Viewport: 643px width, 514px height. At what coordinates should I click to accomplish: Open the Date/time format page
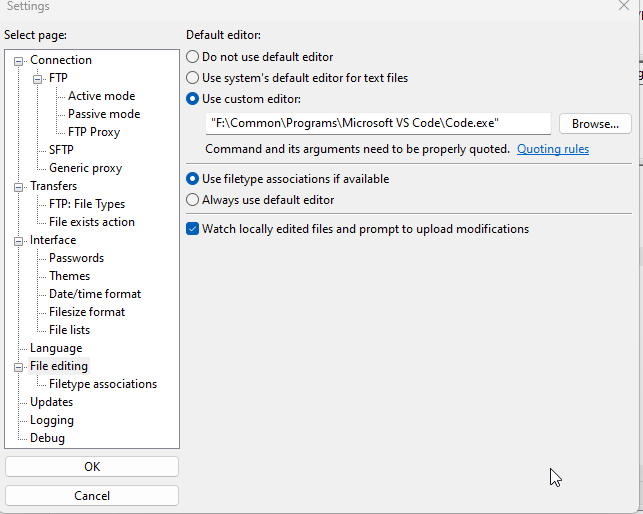(95, 294)
